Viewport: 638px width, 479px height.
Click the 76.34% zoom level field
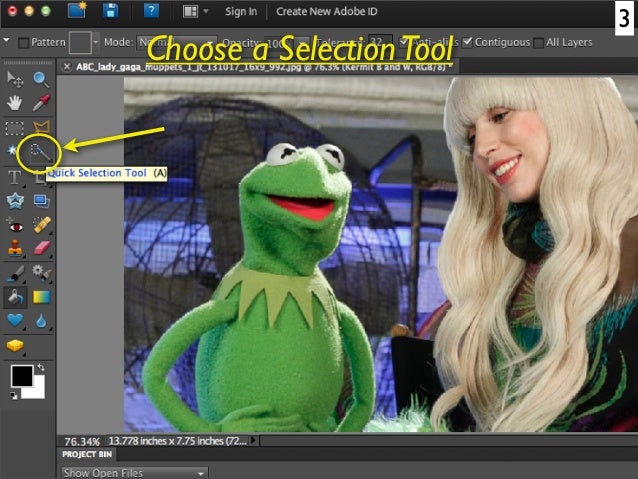(x=82, y=441)
